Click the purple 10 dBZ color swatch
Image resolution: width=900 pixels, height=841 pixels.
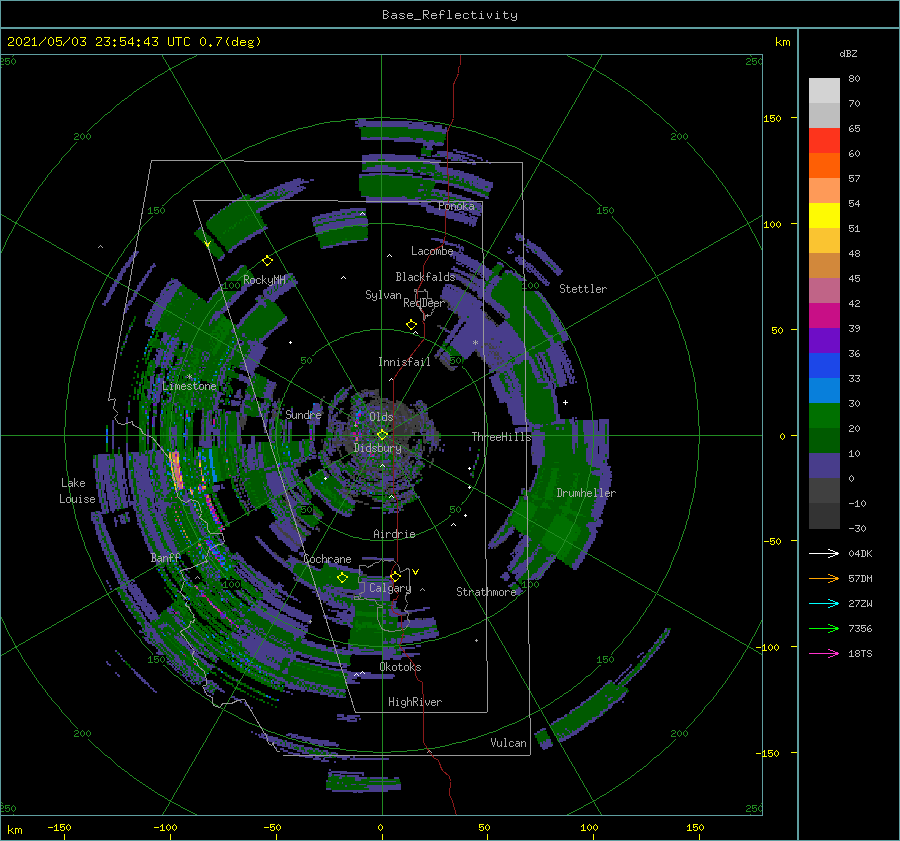tap(824, 466)
